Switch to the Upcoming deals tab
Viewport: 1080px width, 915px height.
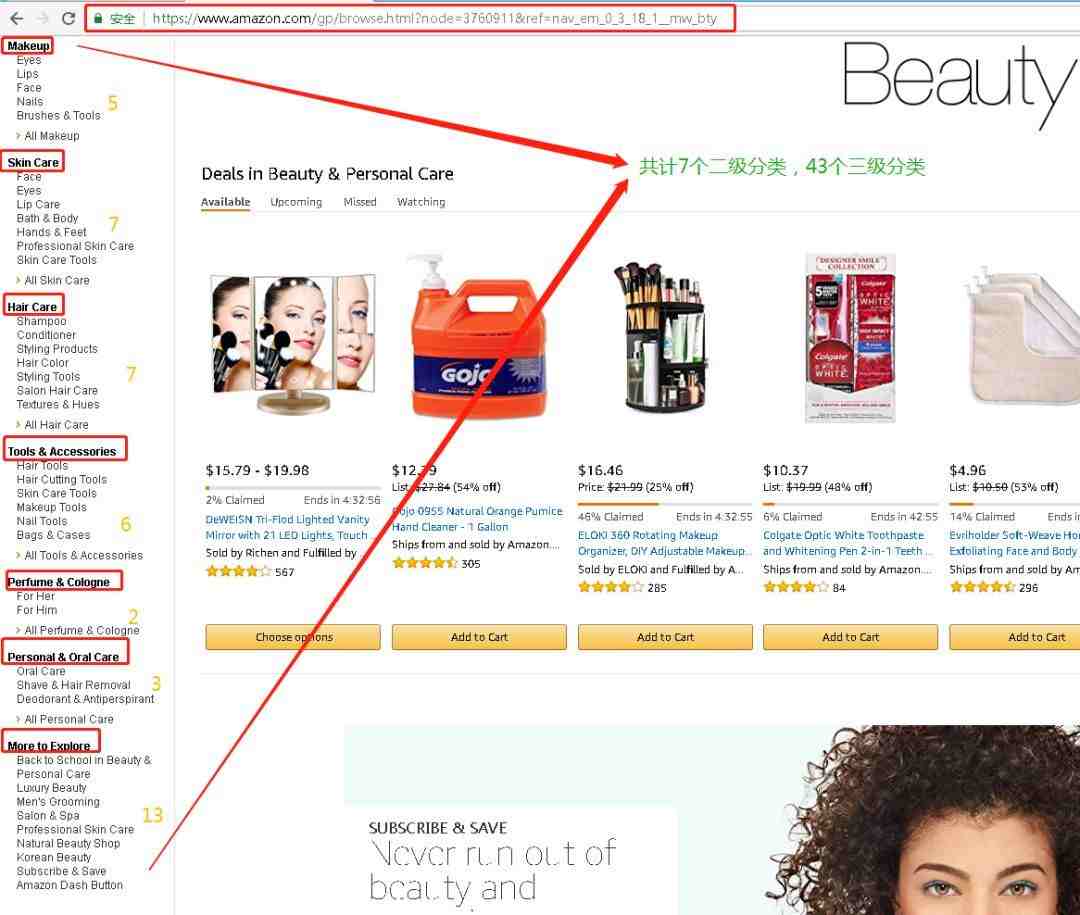(296, 202)
